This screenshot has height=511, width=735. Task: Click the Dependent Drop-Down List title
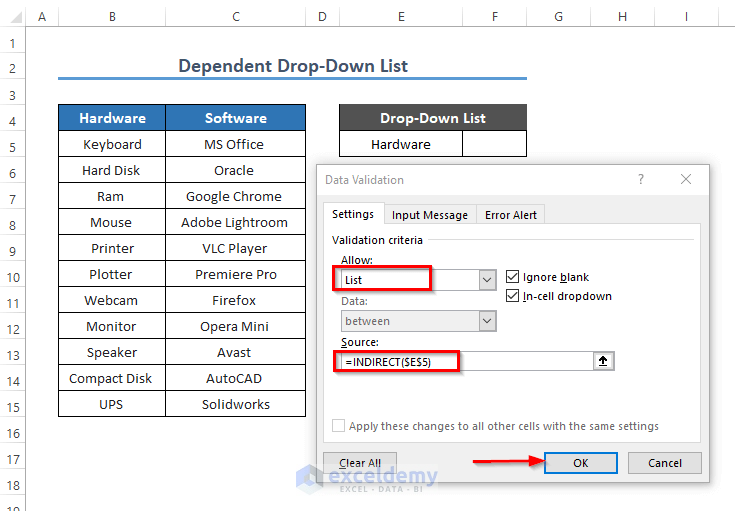293,66
